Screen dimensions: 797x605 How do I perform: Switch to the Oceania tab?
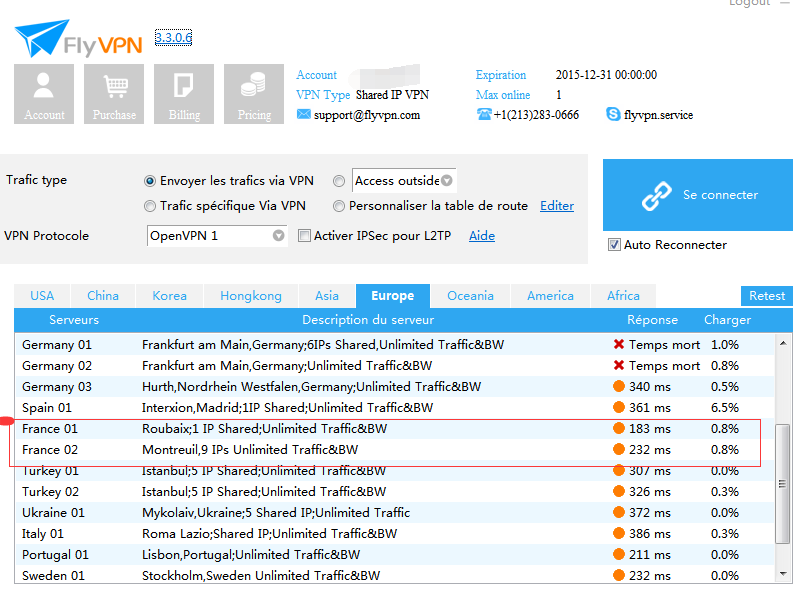click(471, 296)
